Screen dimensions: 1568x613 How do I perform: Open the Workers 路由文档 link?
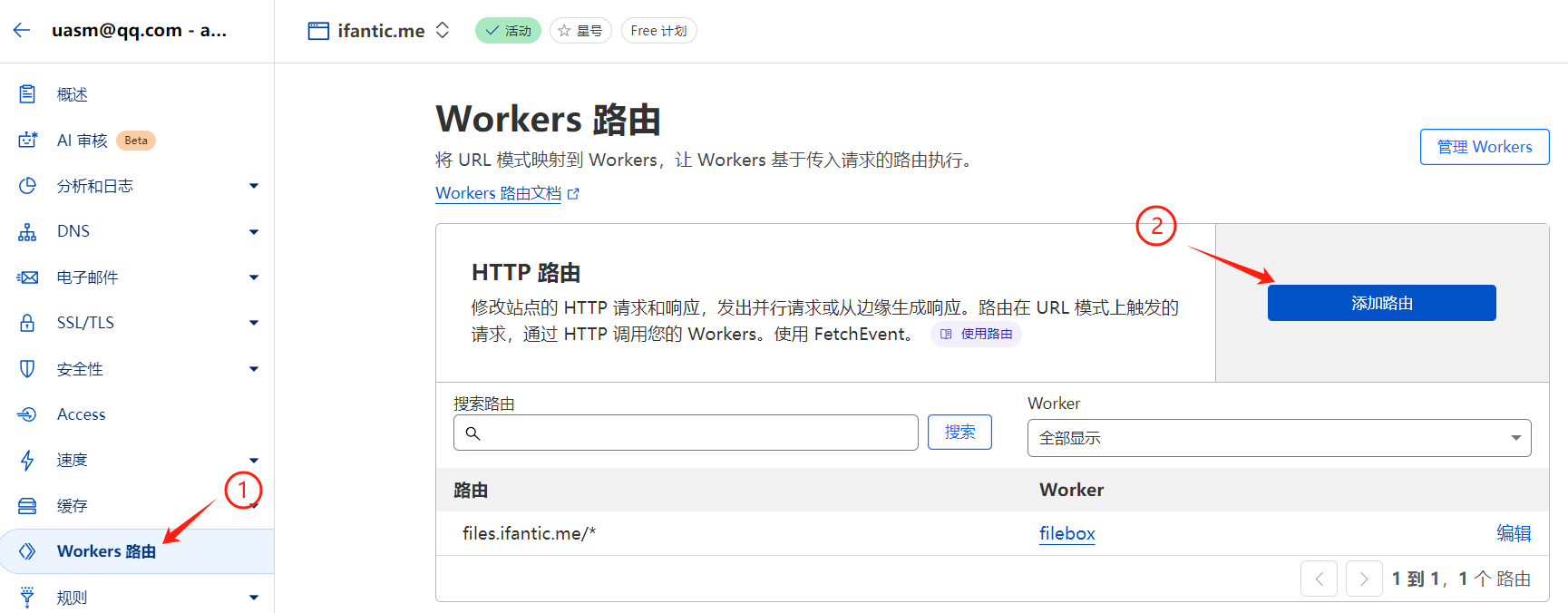tap(499, 193)
